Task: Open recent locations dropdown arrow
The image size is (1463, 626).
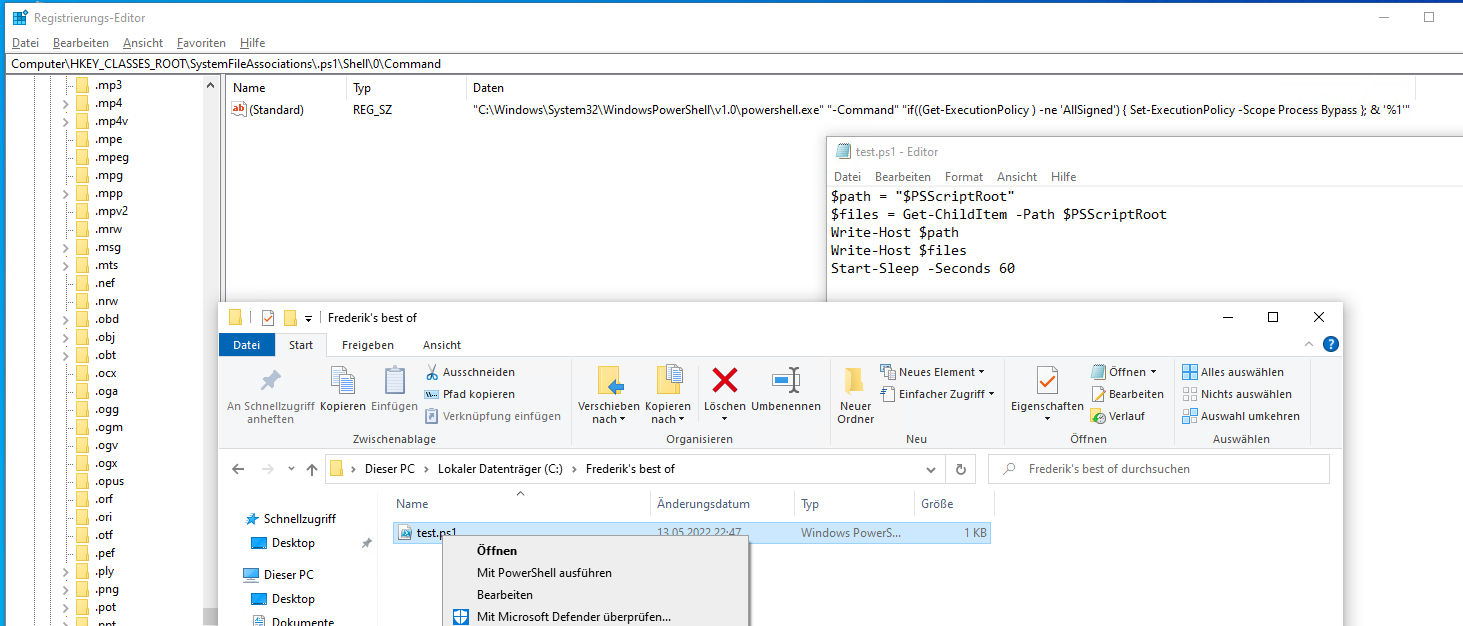Action: pyautogui.click(x=291, y=469)
